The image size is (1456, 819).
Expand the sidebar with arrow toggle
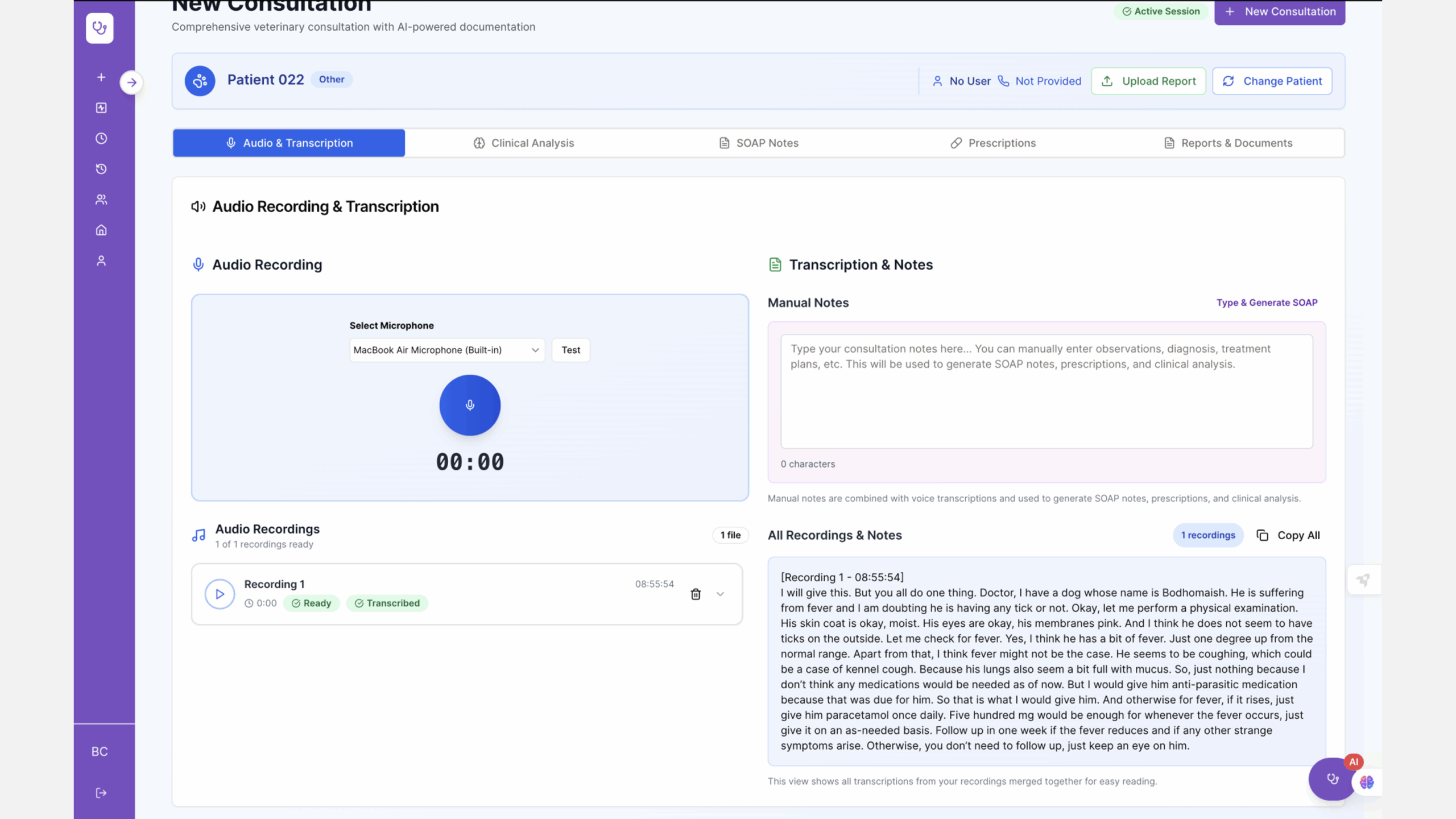(131, 82)
